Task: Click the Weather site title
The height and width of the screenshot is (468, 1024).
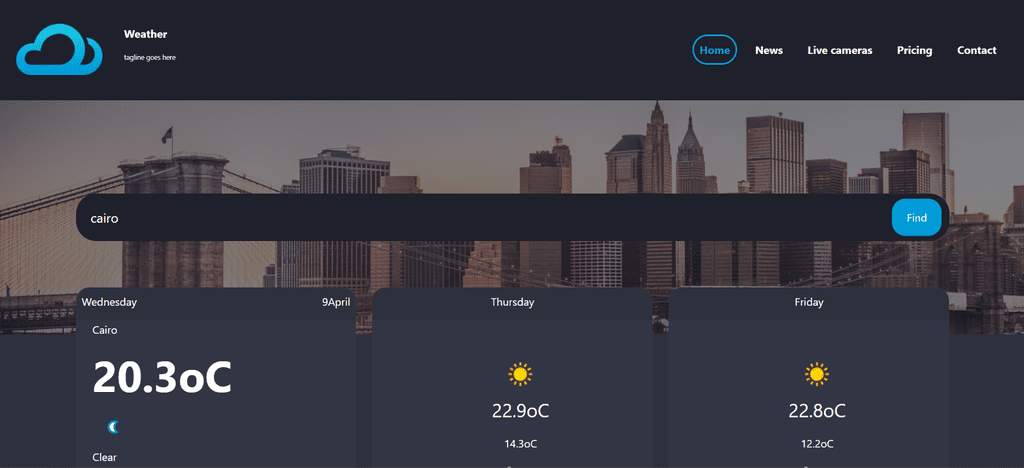Action: [x=146, y=34]
